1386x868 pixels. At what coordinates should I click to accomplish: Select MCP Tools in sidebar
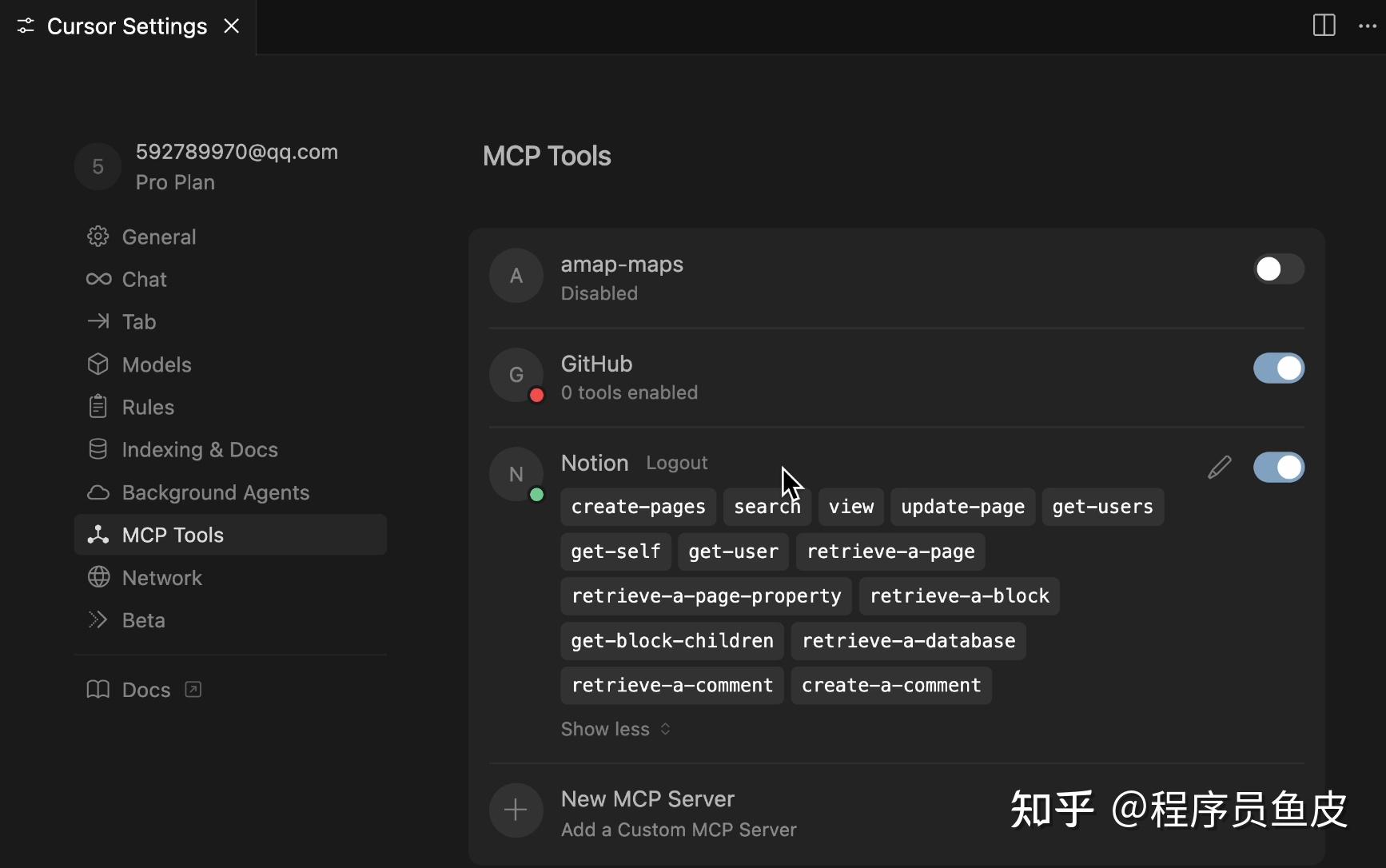click(230, 535)
